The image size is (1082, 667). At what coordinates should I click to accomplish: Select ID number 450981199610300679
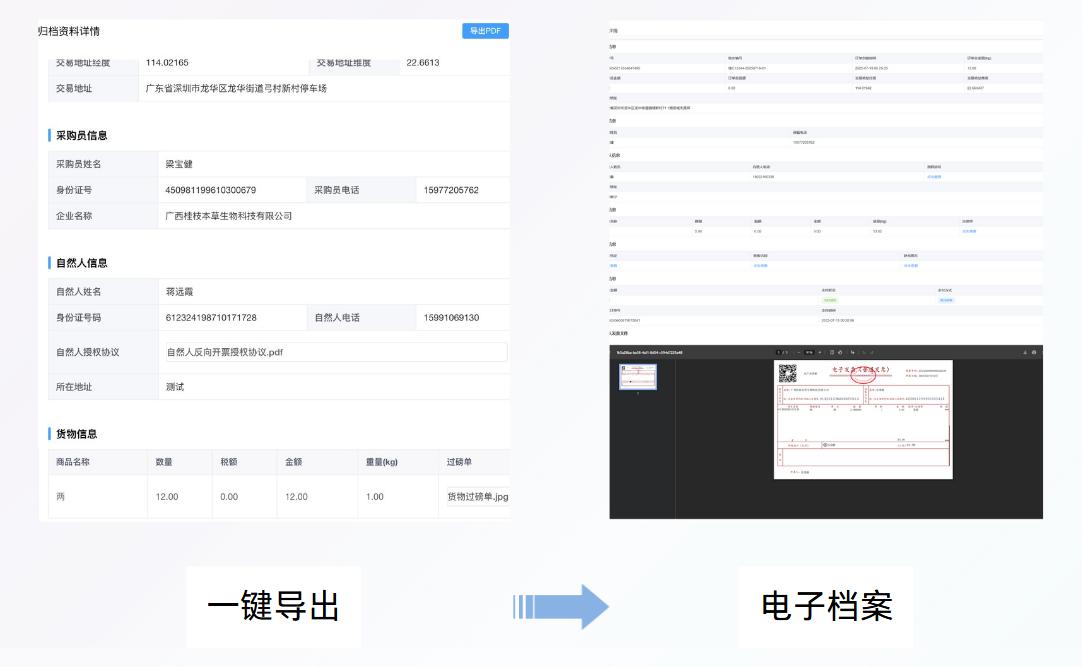(x=210, y=190)
